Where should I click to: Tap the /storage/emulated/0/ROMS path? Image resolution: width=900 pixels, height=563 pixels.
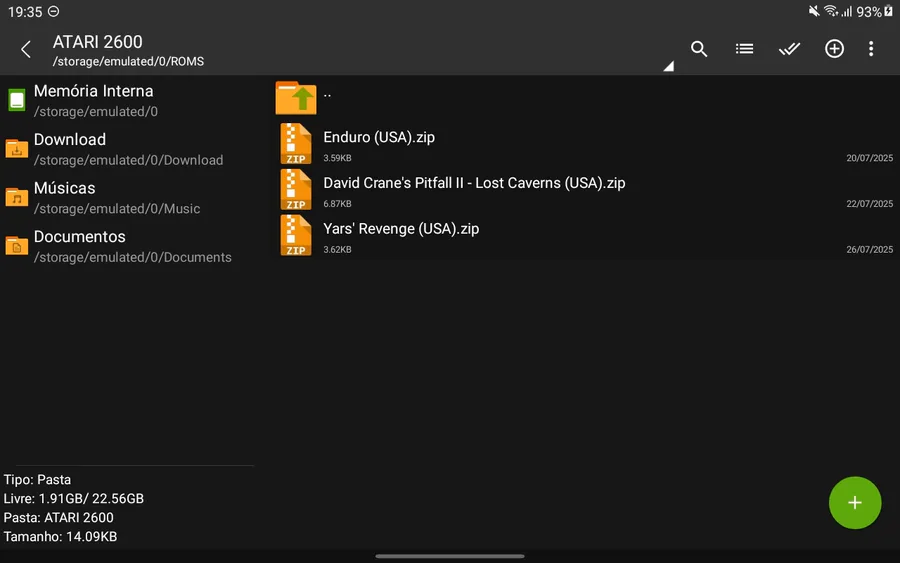point(128,61)
